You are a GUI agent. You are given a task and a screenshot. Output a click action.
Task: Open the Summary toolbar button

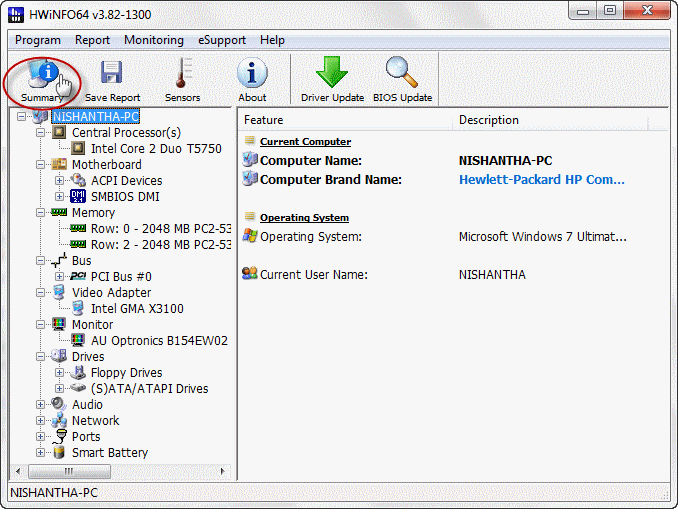pyautogui.click(x=42, y=80)
